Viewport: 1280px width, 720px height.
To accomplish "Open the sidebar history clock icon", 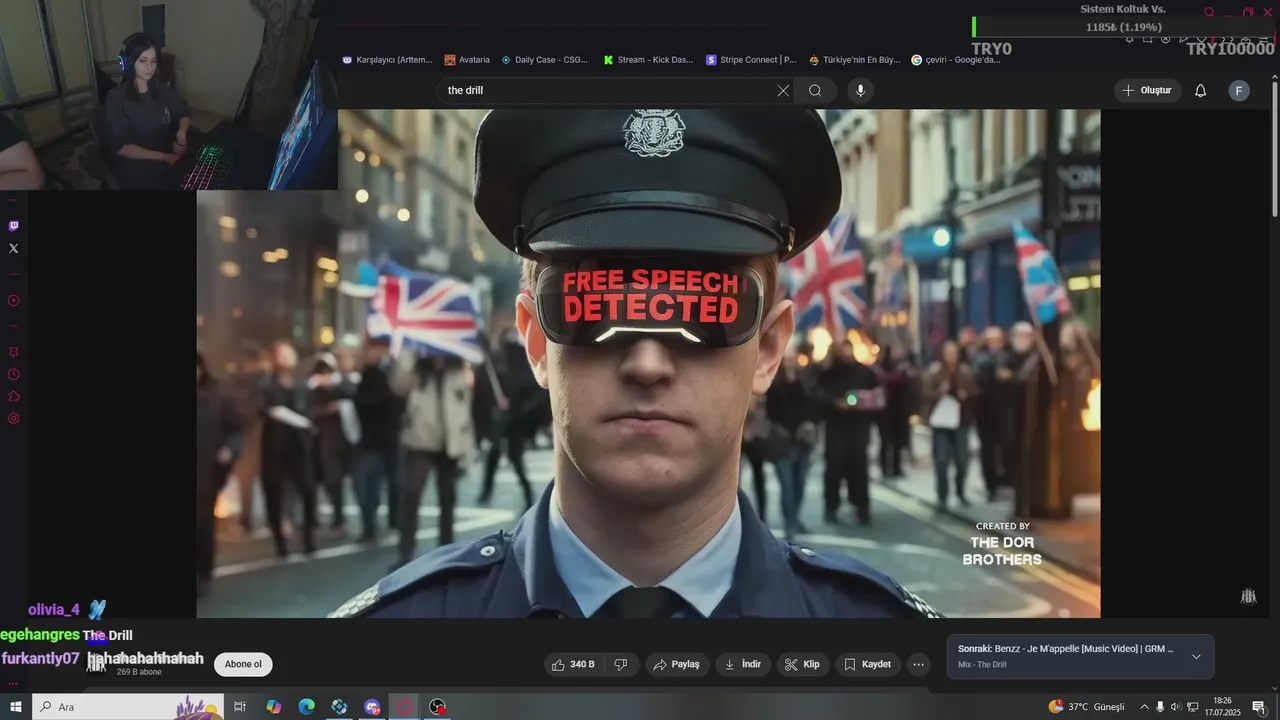I will pos(13,374).
